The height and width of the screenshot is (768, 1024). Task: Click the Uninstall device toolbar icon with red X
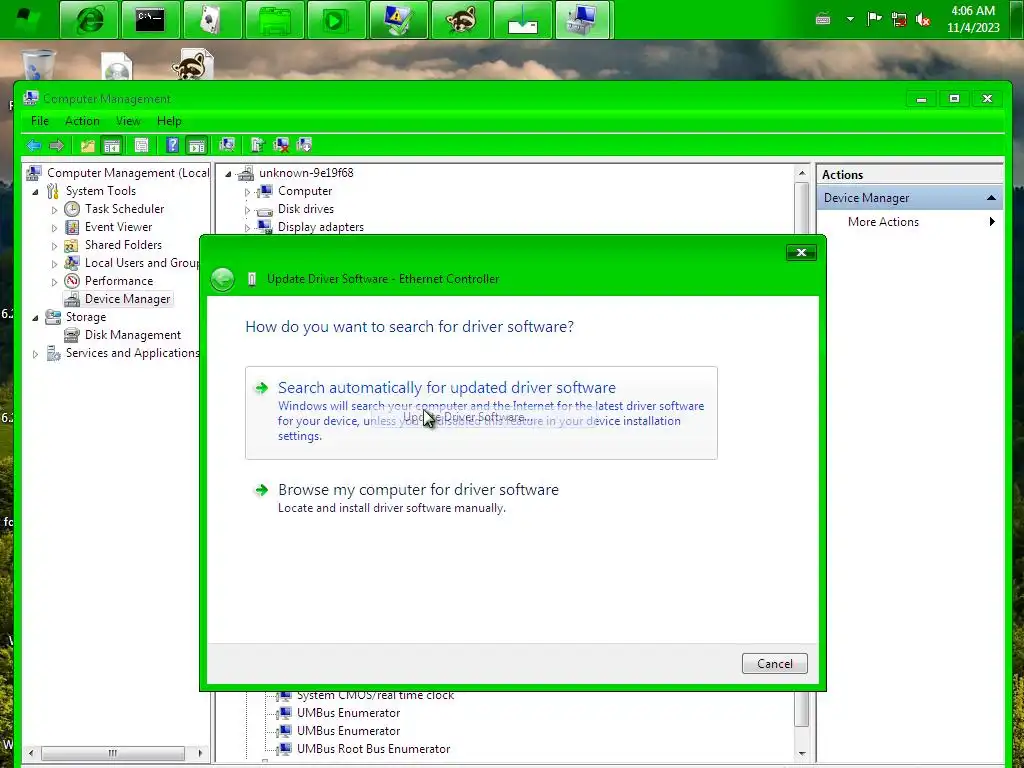pyautogui.click(x=281, y=145)
